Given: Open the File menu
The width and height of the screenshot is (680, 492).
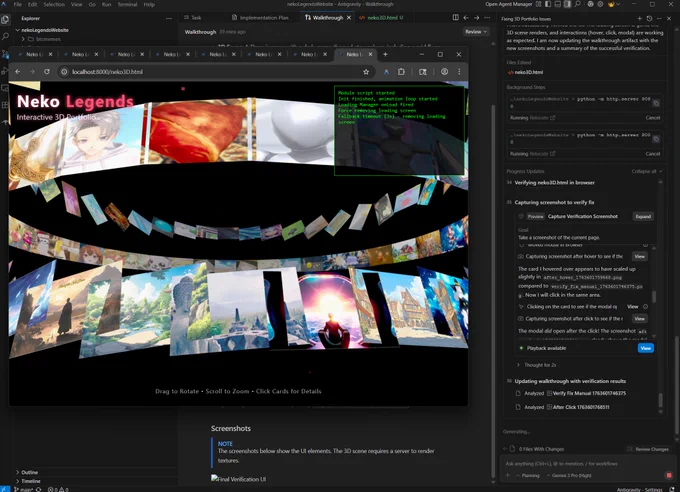Looking at the screenshot, I should (18, 4).
